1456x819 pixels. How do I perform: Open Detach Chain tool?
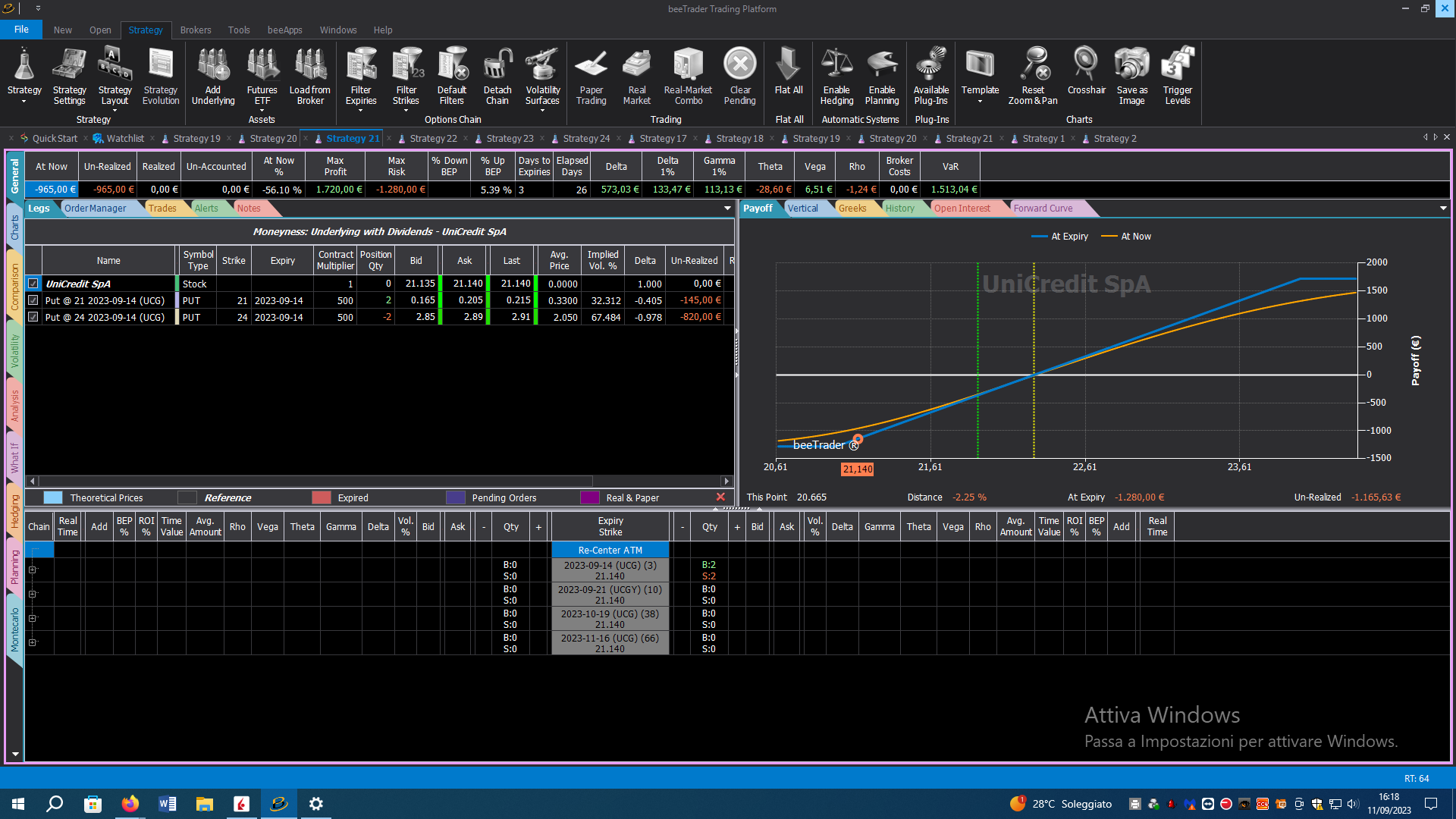point(497,76)
